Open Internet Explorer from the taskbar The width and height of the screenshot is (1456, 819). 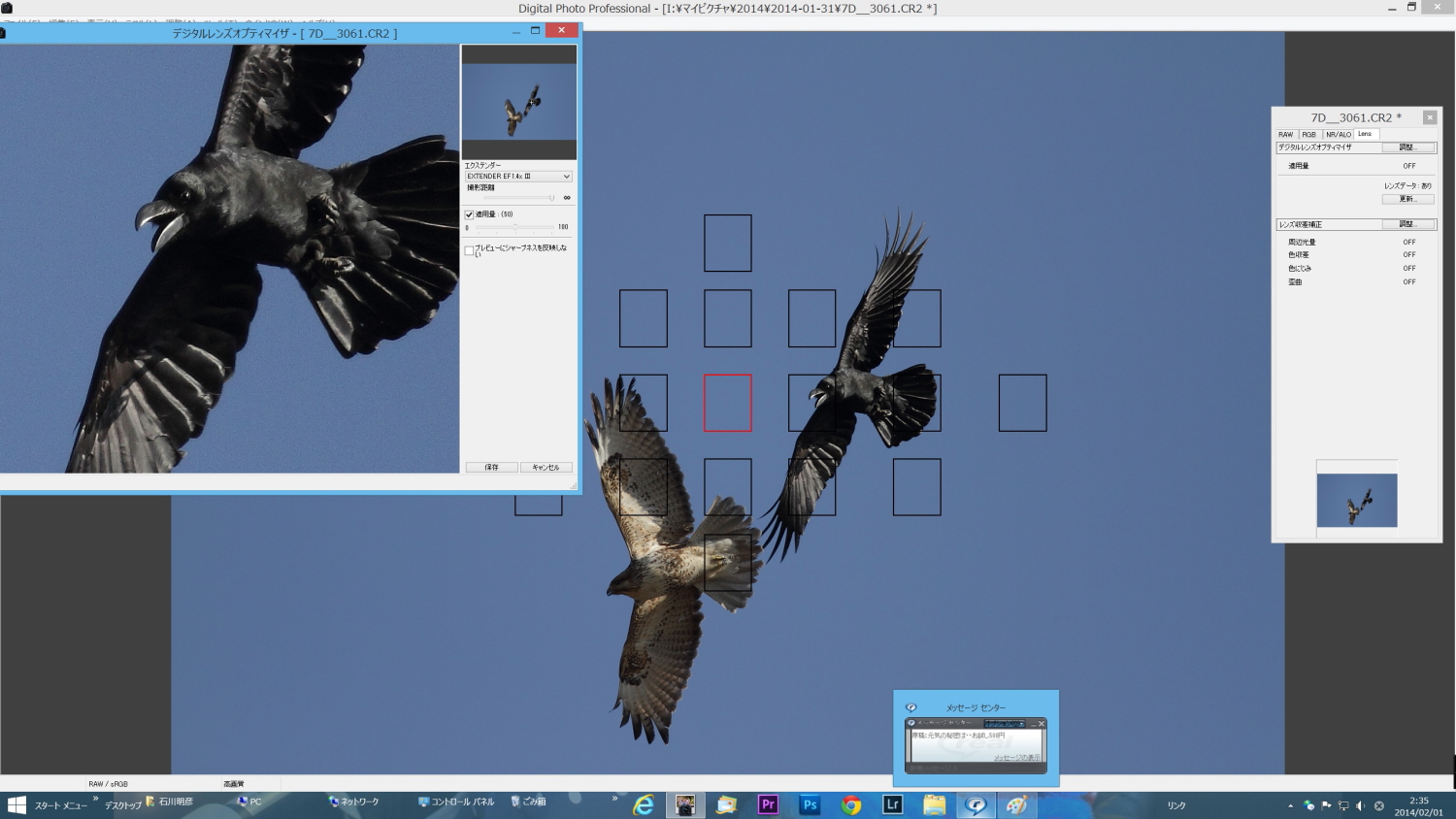(644, 804)
